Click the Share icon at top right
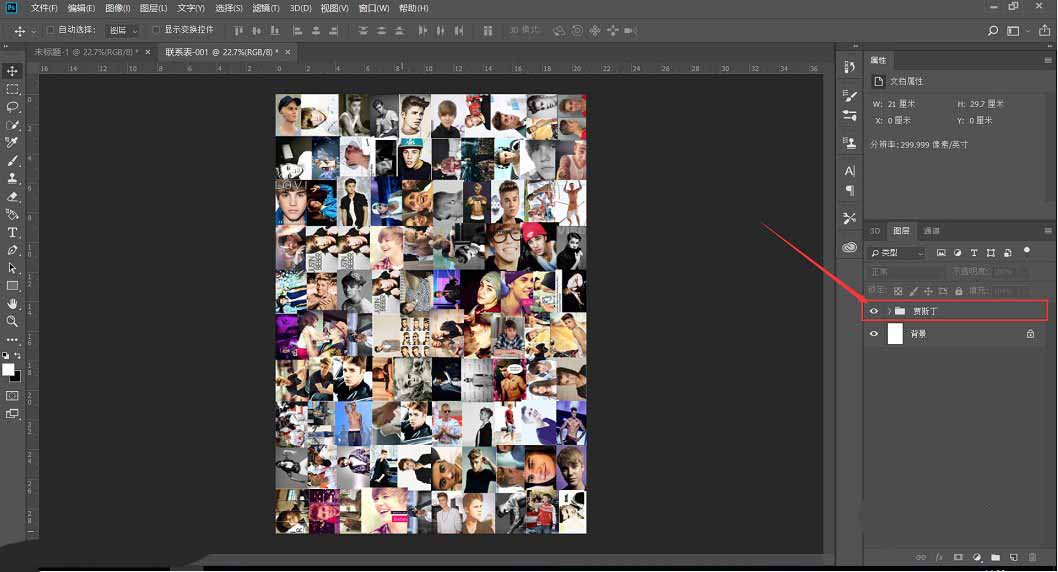 [1045, 30]
